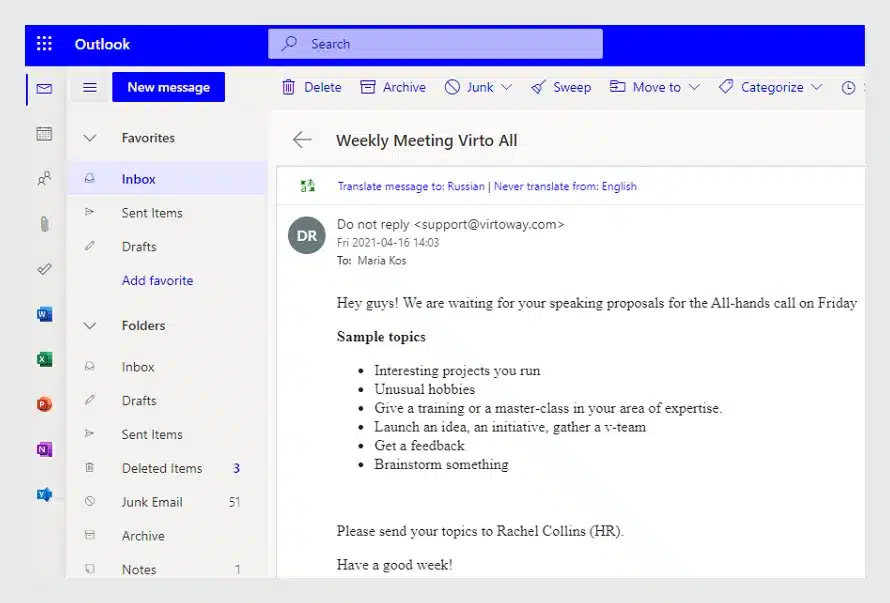Open the Files paperclip module
This screenshot has width=890, height=603.
click(44, 224)
